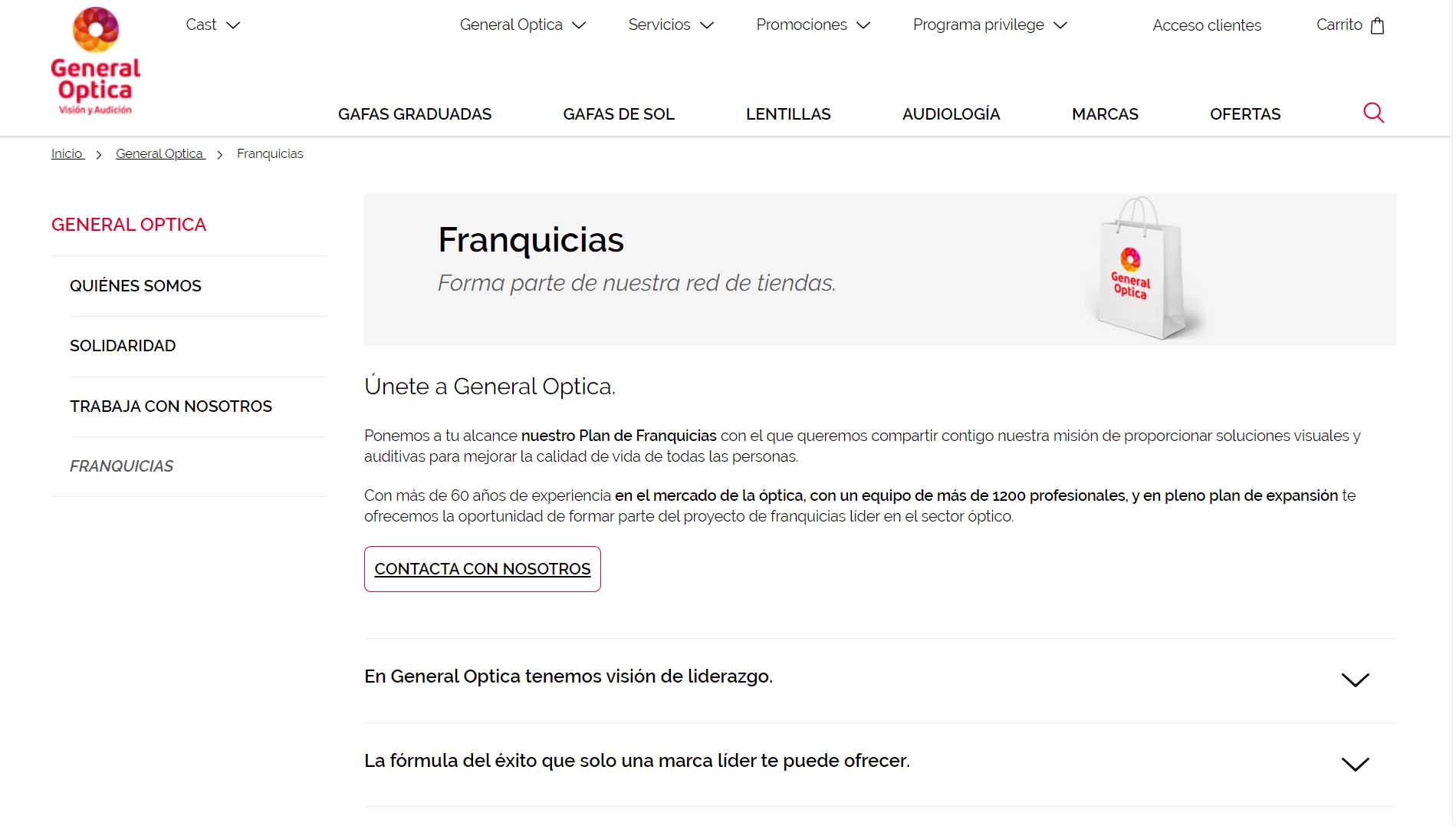Select the LENTILLAS navigation item
Viewport: 1456px width, 826px height.
point(788,114)
